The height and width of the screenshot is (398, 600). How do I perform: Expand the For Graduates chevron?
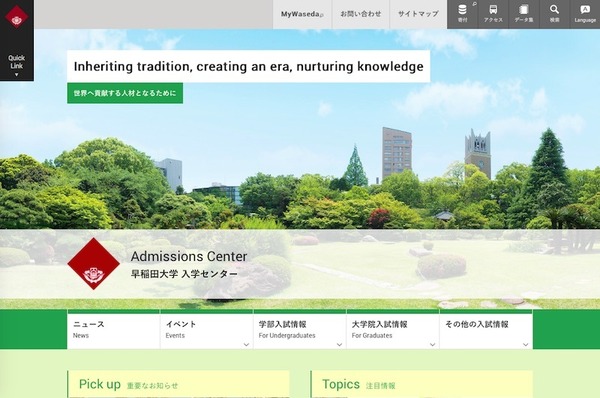[x=432, y=344]
